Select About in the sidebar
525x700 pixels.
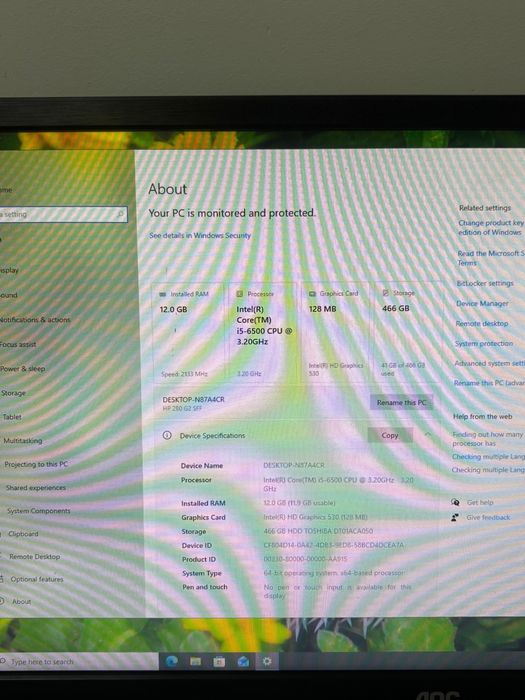tap(21, 602)
